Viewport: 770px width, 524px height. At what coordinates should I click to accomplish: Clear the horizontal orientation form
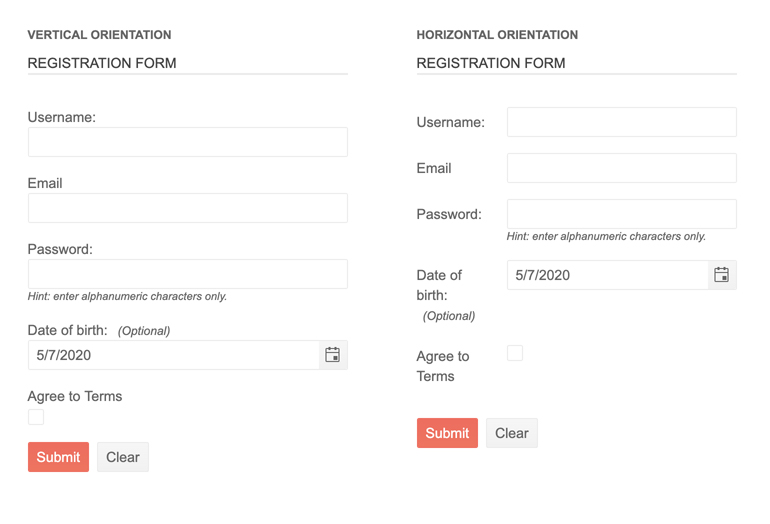tap(511, 433)
